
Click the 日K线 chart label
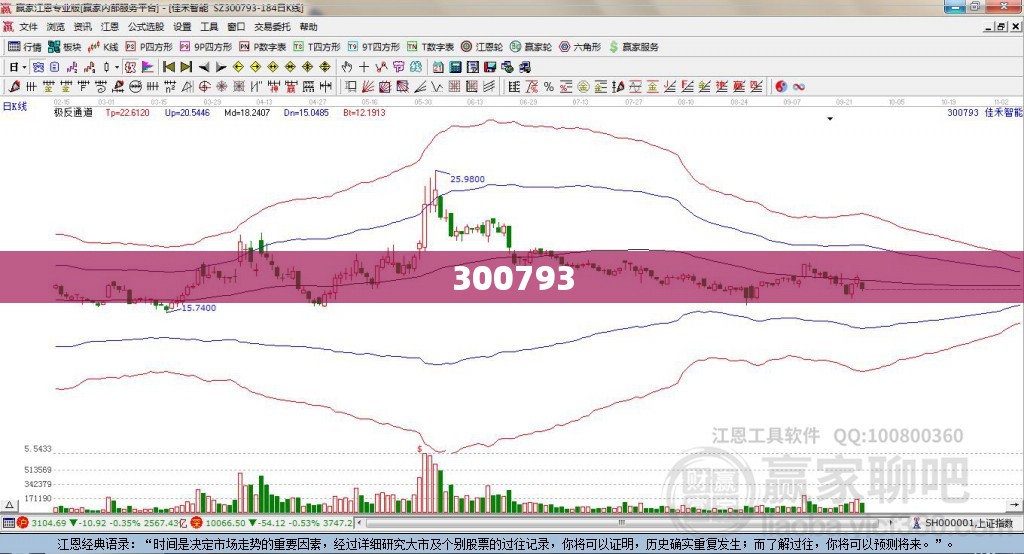15,106
